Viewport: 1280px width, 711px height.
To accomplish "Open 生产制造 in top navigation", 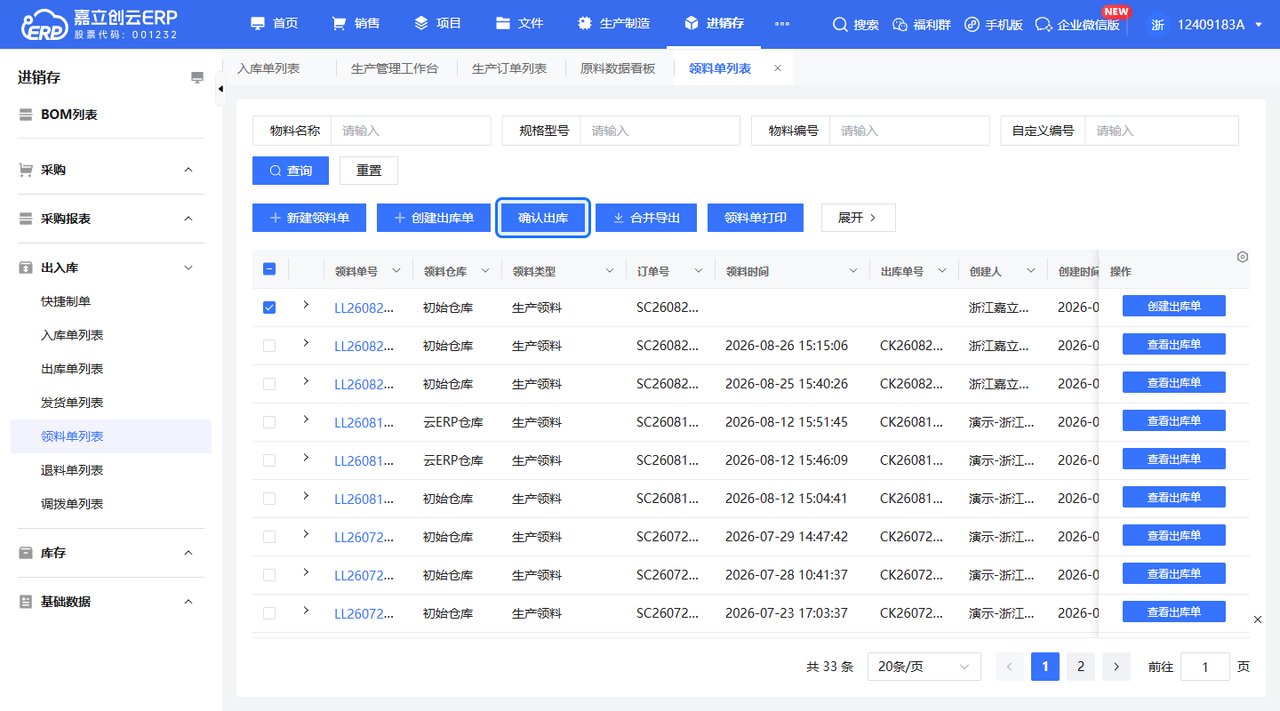I will coord(614,24).
